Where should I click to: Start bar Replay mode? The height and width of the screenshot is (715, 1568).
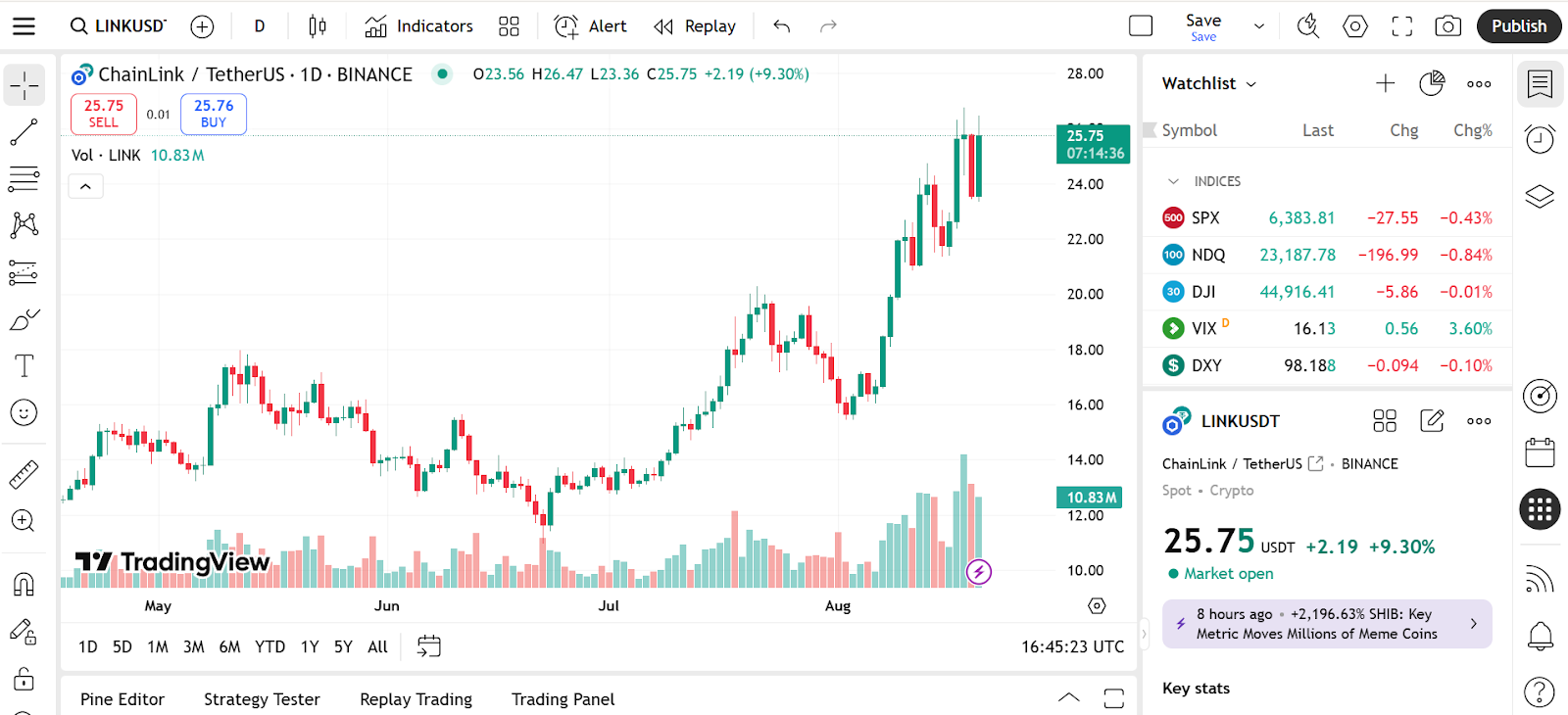[x=695, y=26]
